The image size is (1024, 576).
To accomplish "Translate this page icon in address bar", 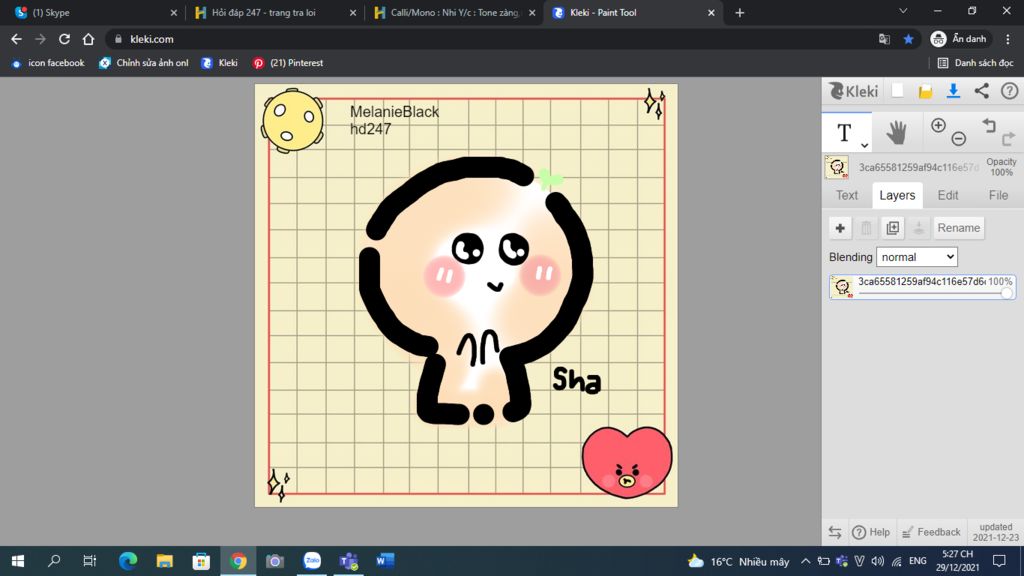I will tap(884, 39).
